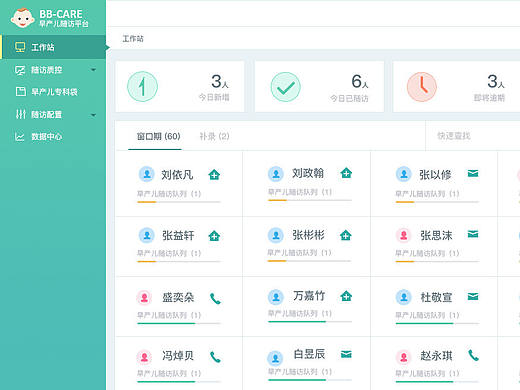Click the hospital icon next to 刘依凡
The height and width of the screenshot is (390, 520).
click(x=214, y=174)
